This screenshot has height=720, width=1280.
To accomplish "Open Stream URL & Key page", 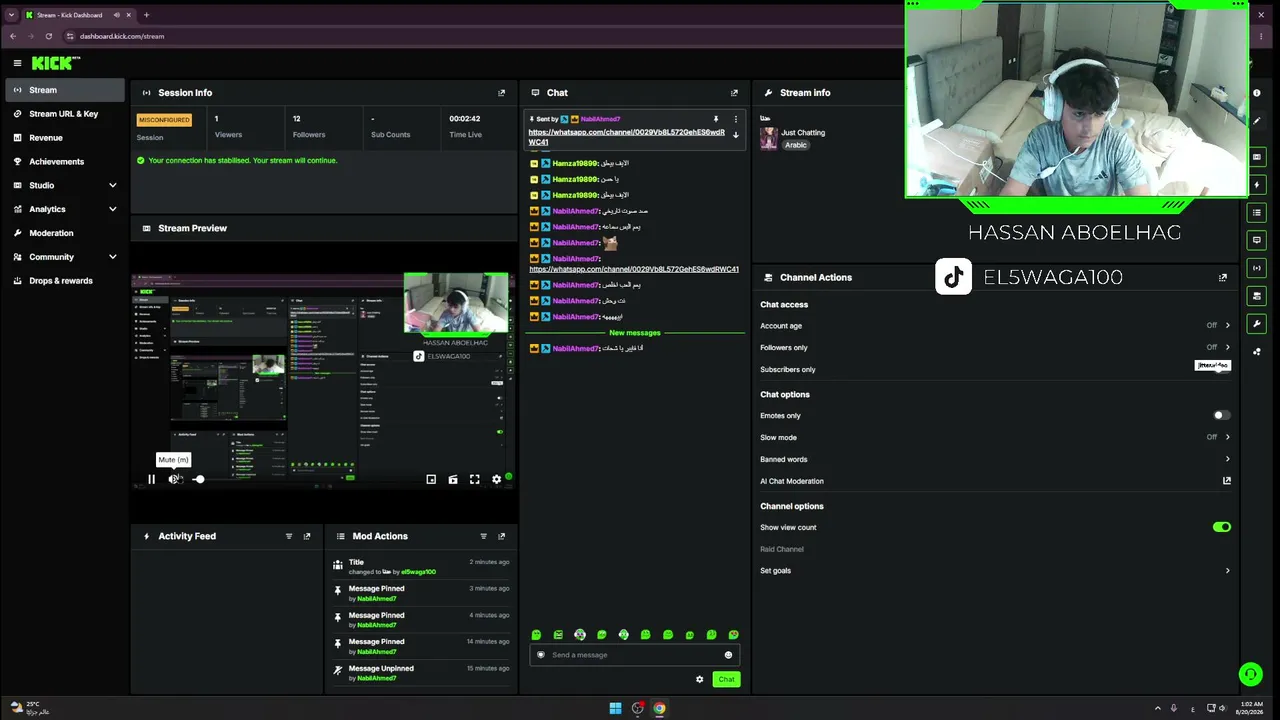I will coord(65,114).
